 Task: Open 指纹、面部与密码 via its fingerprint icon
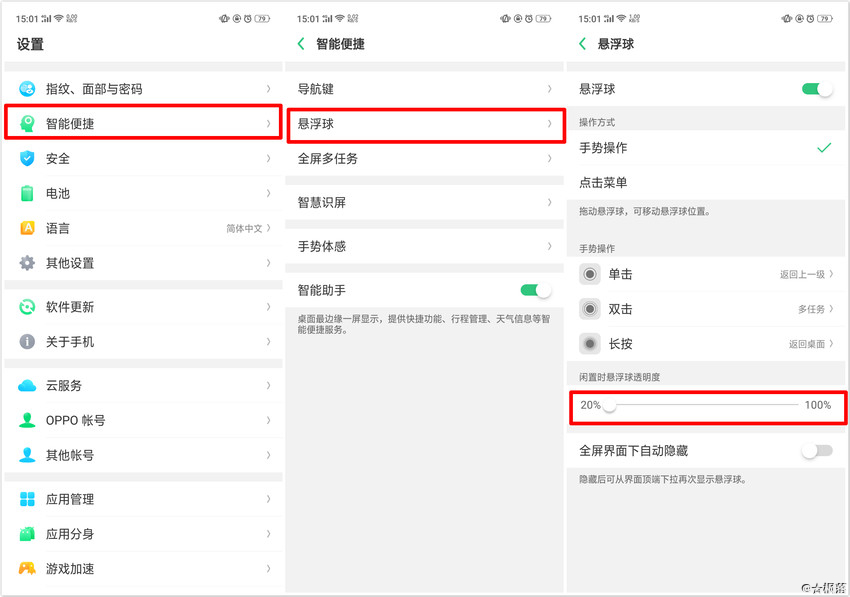[x=28, y=88]
